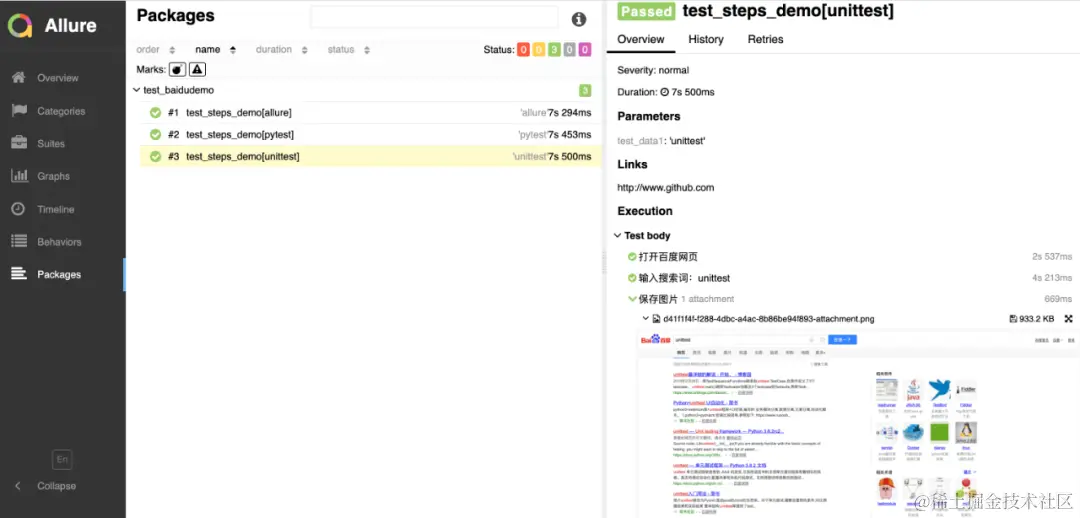
Task: Click the home icon next to Overview
Action: pos(19,77)
